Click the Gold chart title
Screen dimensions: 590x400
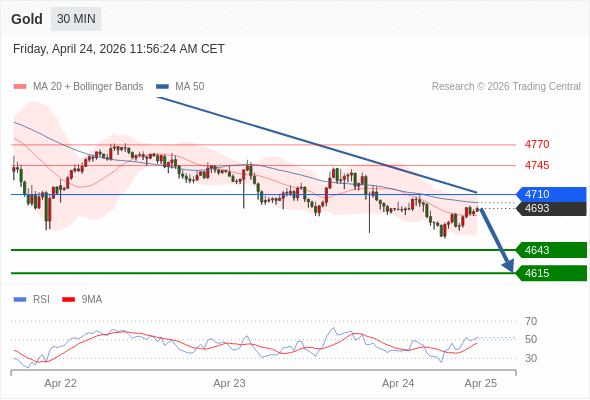click(x=27, y=19)
